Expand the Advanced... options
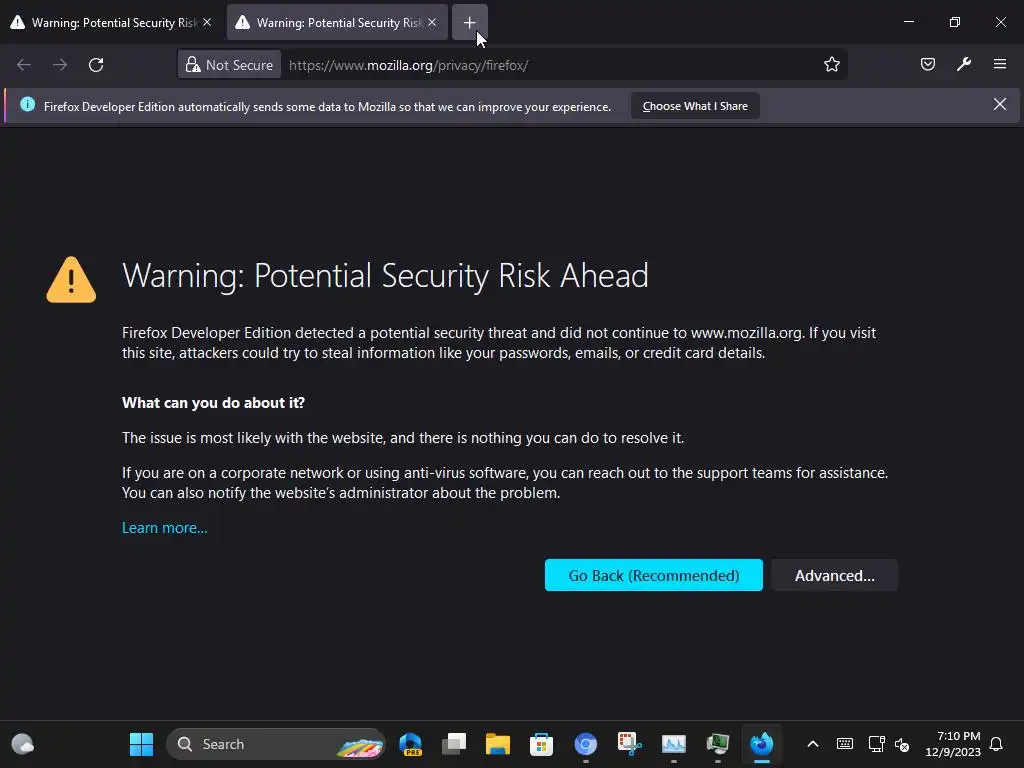 [x=834, y=575]
